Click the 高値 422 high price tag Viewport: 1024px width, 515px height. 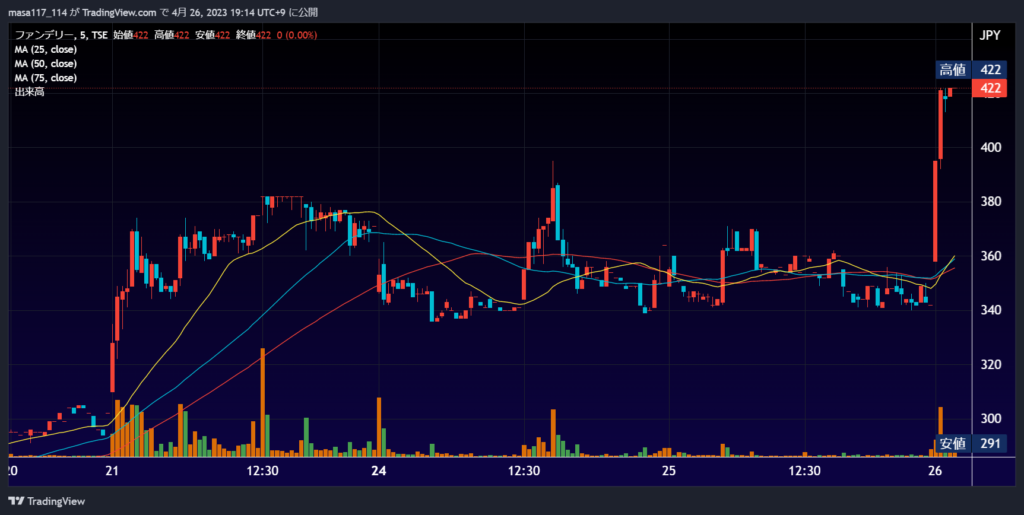coord(969,70)
